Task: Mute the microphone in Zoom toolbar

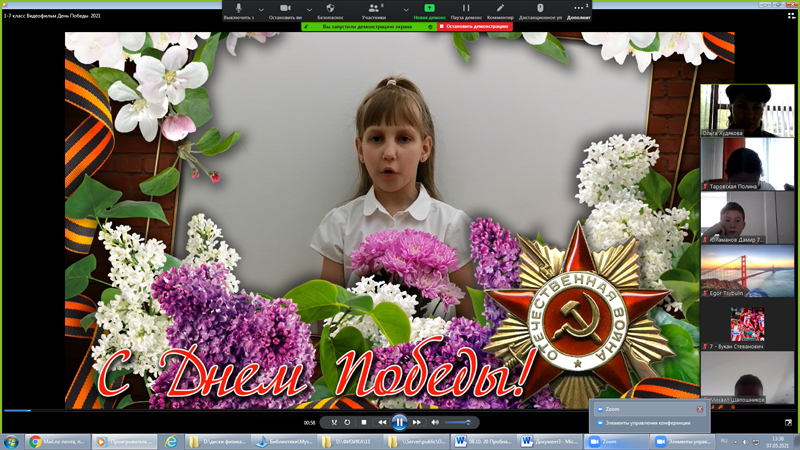Action: coord(238,9)
